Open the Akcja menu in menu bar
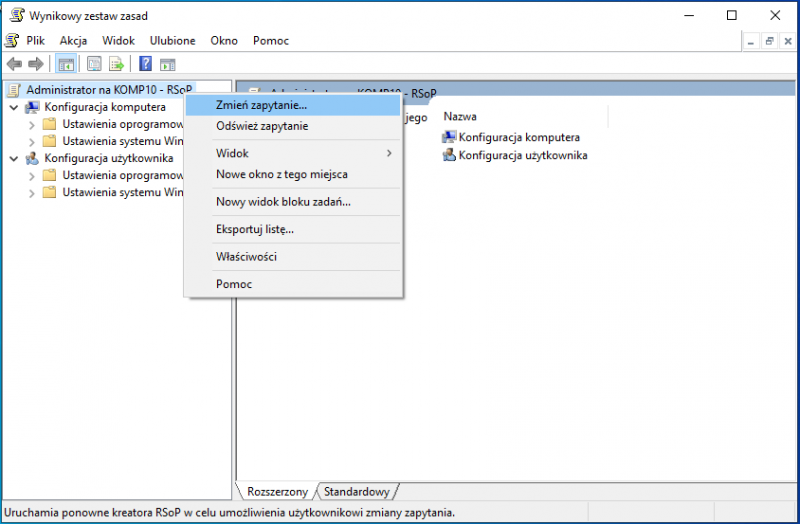800x524 pixels. (x=73, y=40)
